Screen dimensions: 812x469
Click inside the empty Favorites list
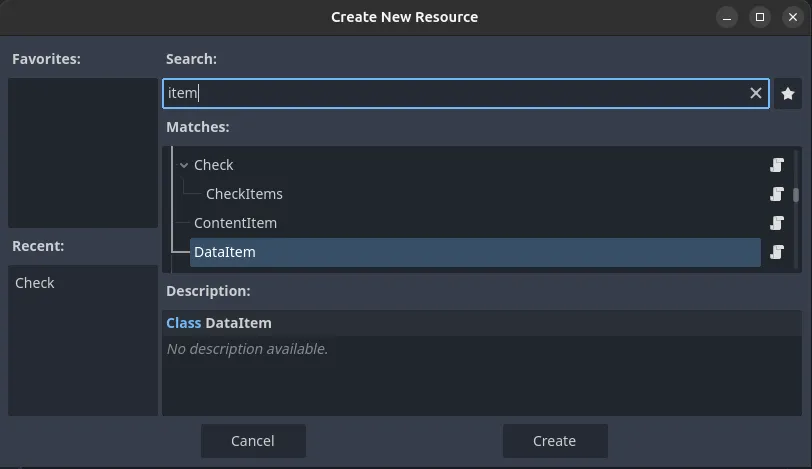[x=83, y=153]
